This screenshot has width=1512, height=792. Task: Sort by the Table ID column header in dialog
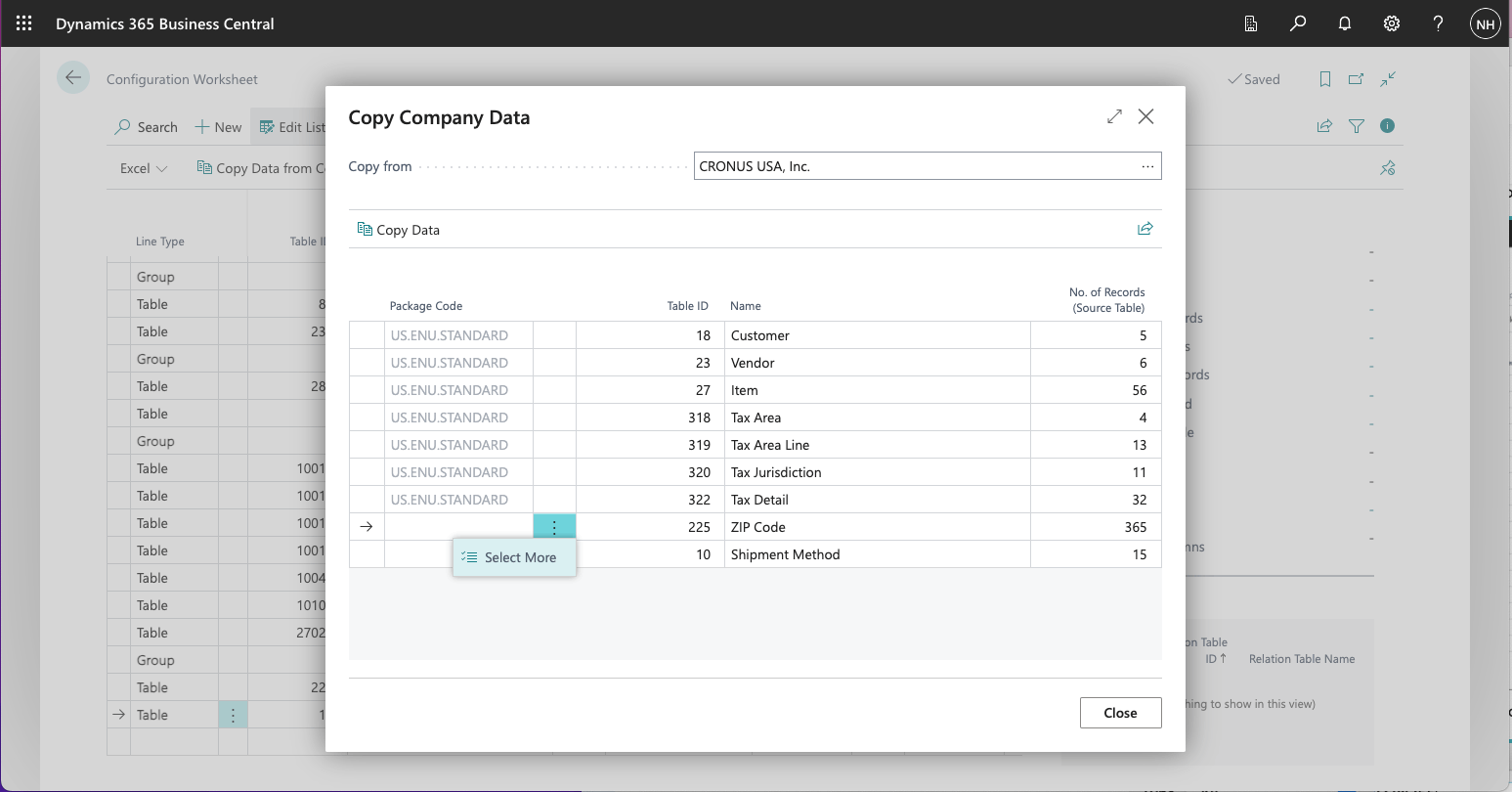[688, 306]
